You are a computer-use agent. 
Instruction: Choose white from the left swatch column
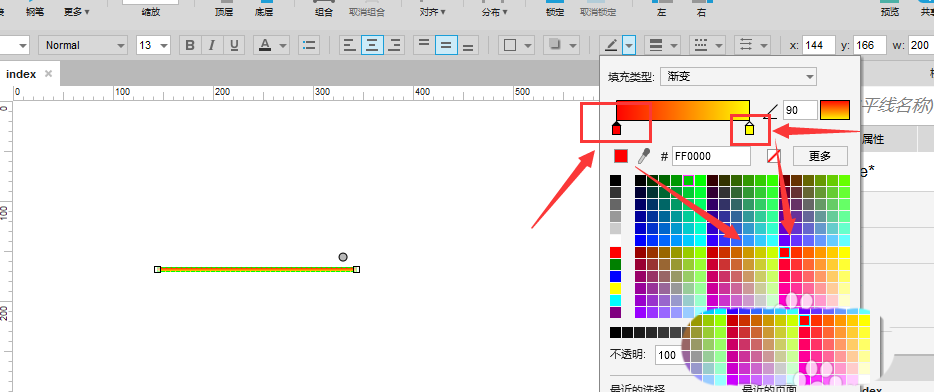[615, 240]
